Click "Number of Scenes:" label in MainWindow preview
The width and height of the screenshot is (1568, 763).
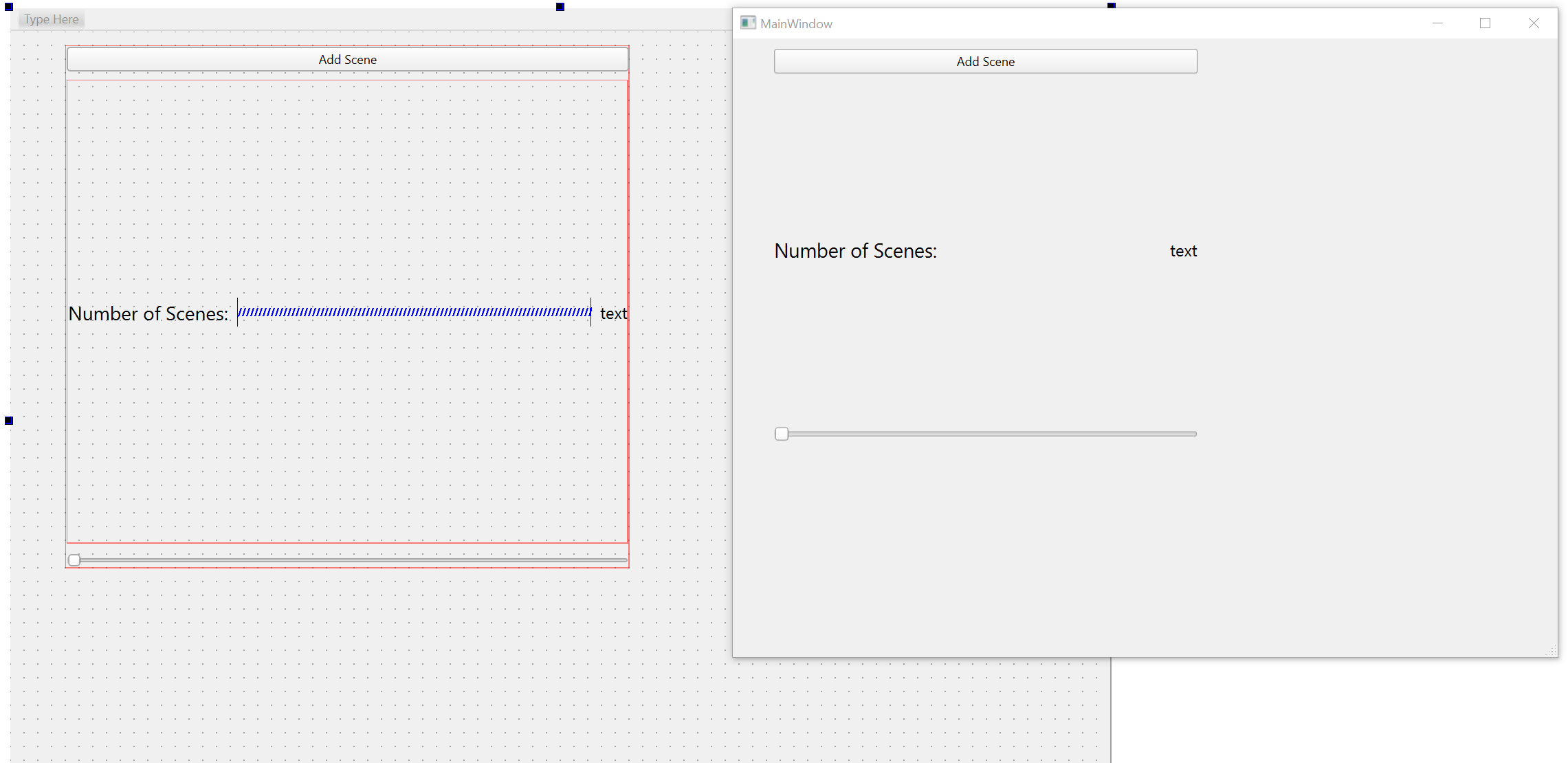(x=855, y=252)
